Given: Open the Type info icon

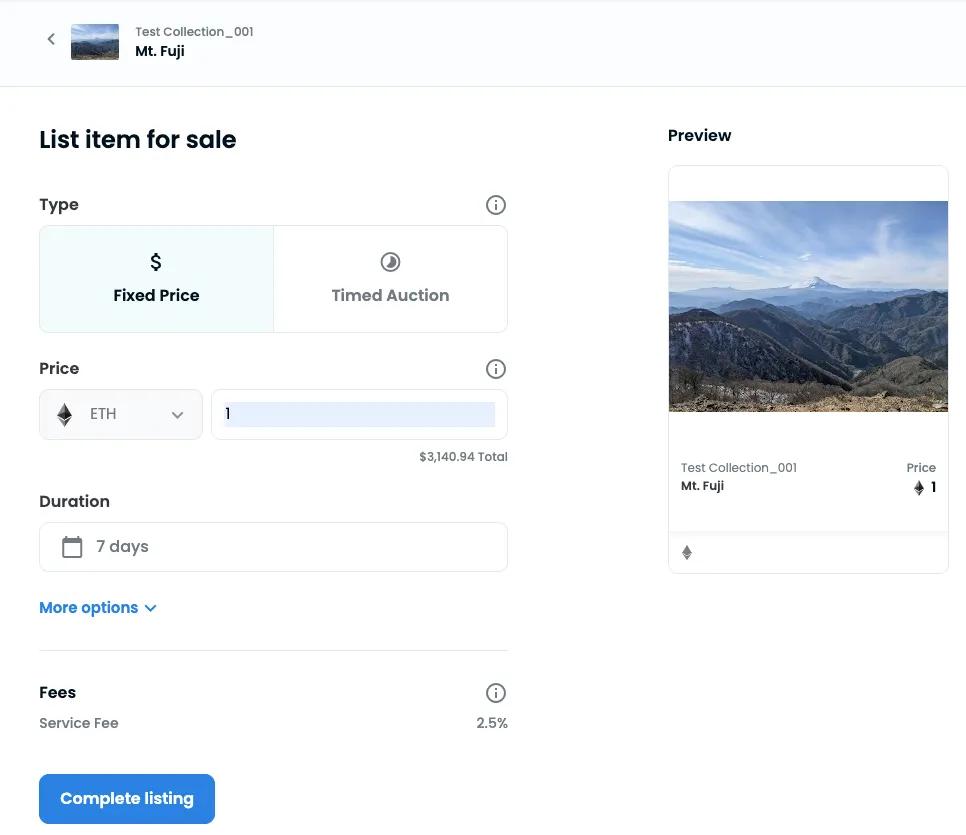Looking at the screenshot, I should tap(495, 205).
